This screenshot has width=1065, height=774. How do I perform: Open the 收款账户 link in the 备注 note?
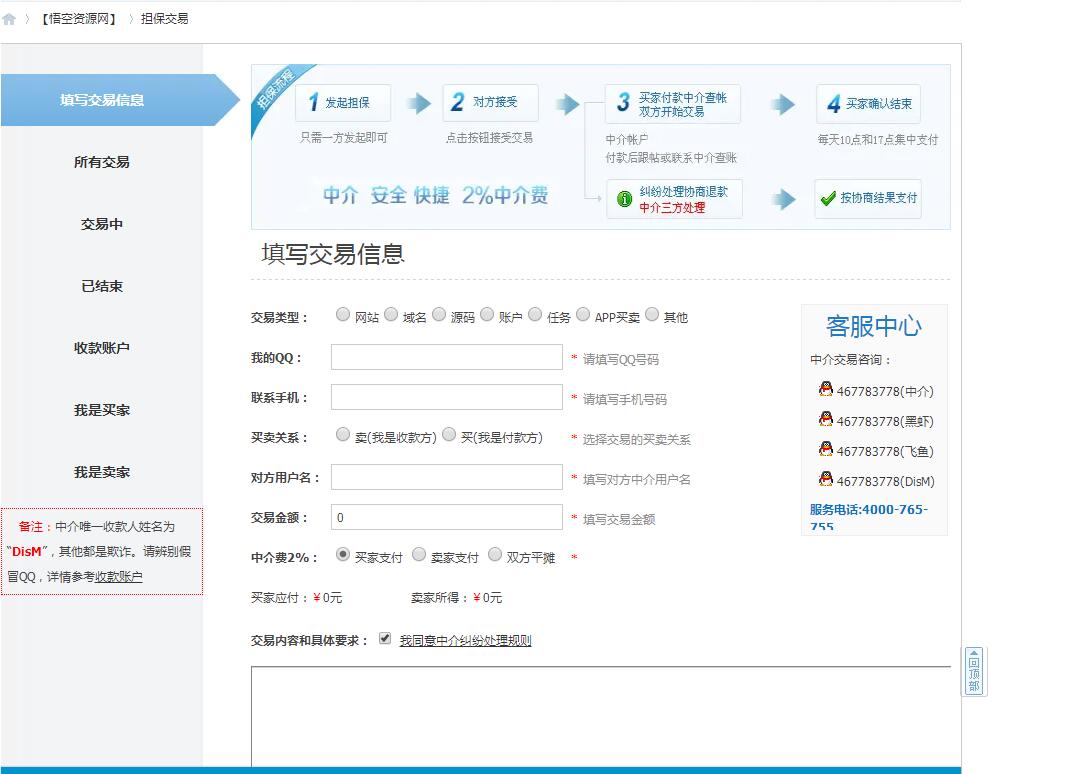click(x=118, y=577)
